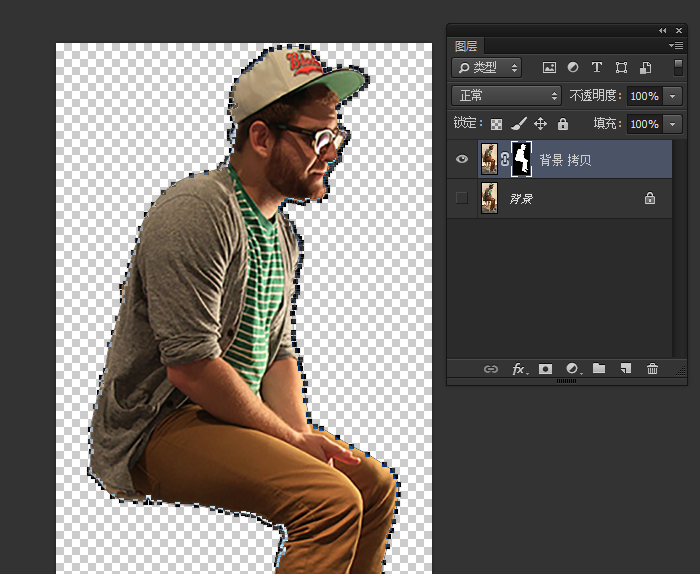The image size is (700, 574).
Task: Open the 类型 filter type dropdown
Action: click(487, 68)
